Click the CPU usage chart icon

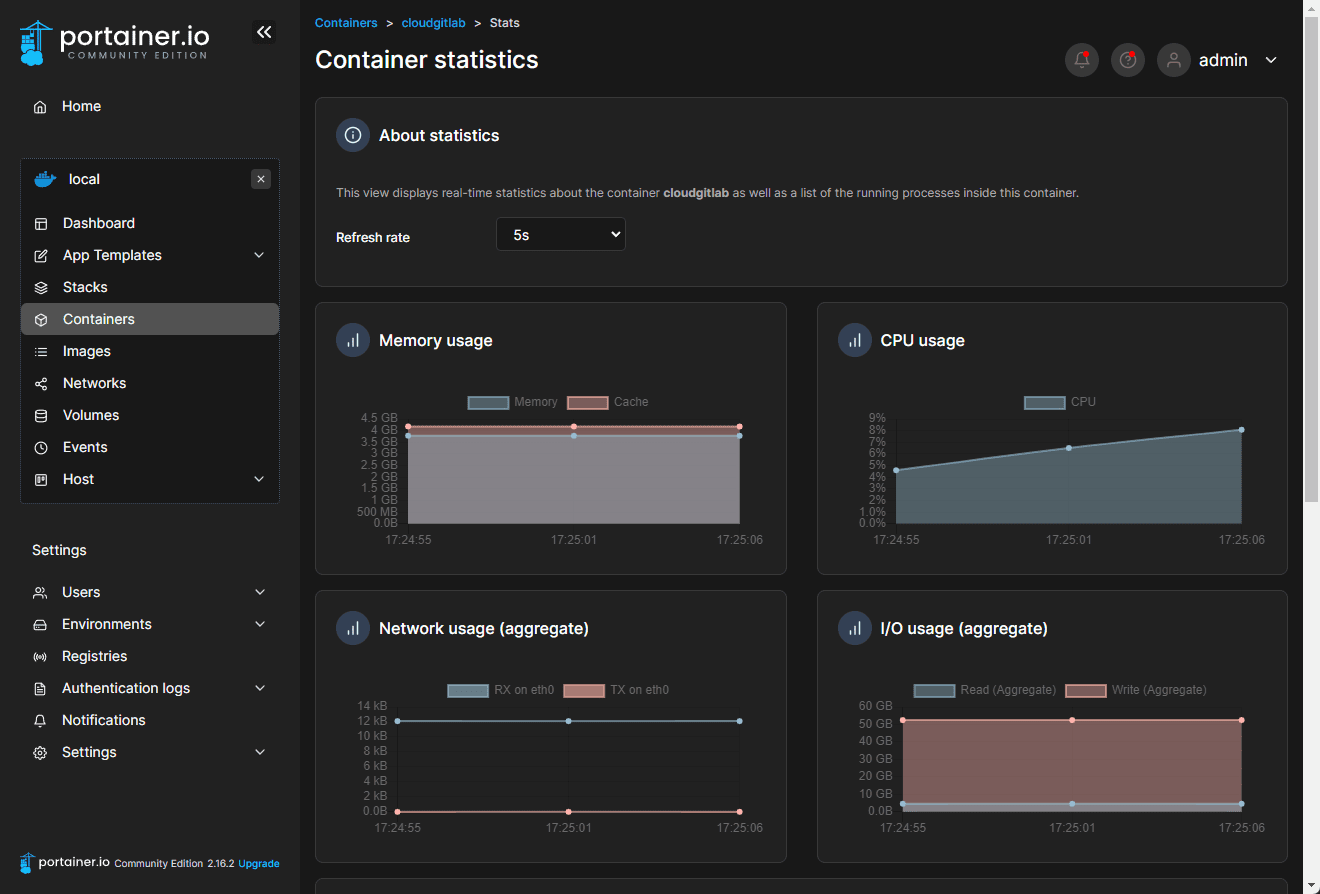[855, 340]
